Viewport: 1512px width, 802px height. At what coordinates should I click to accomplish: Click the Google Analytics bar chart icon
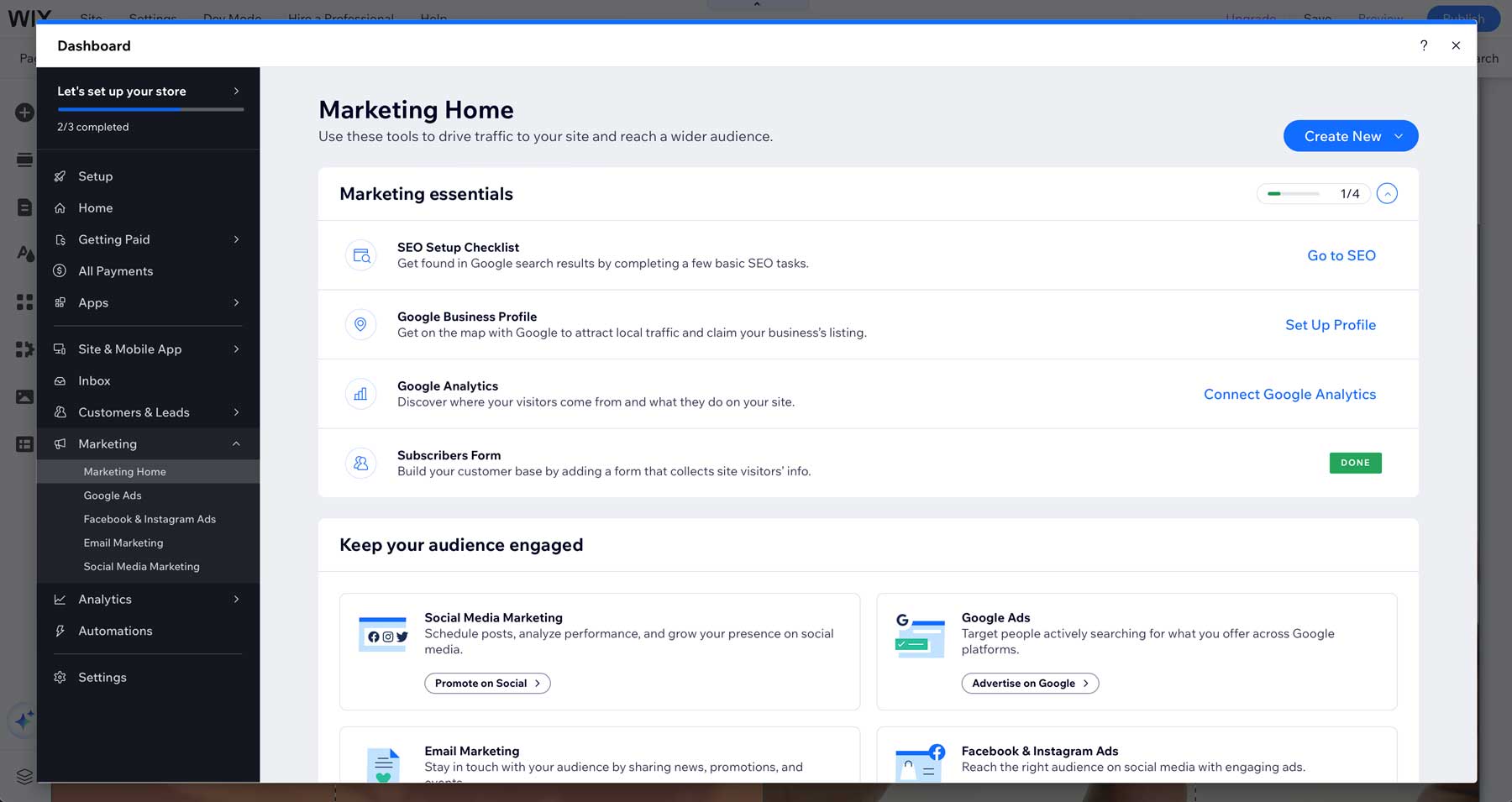point(360,393)
